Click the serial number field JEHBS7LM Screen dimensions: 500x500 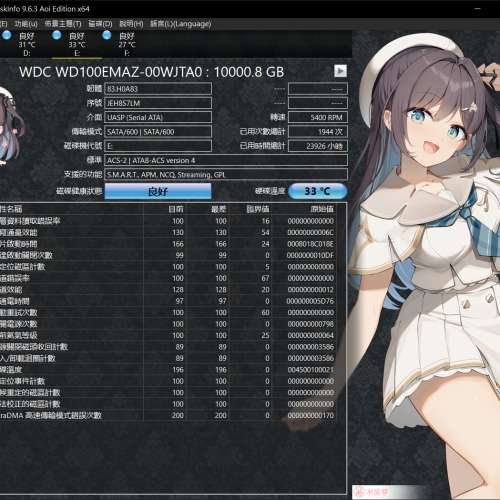coord(158,103)
